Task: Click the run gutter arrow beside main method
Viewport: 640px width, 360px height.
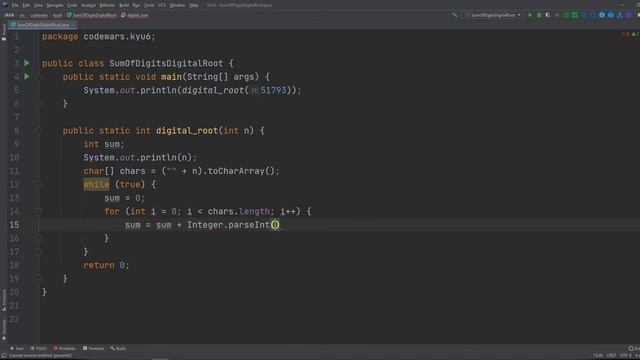Action: click(x=27, y=77)
